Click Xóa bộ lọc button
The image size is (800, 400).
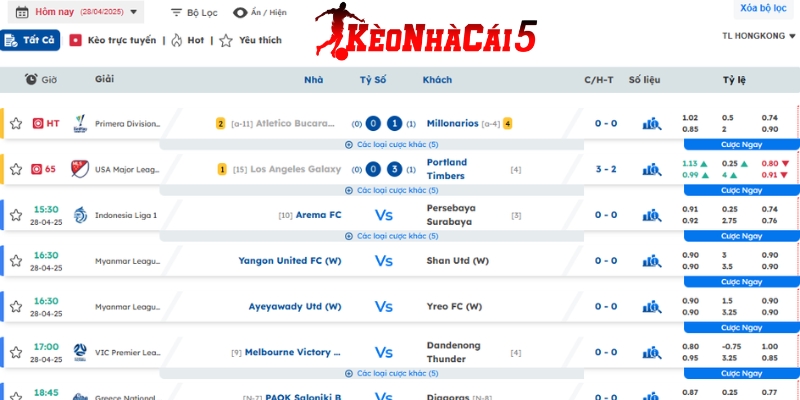[x=762, y=8]
